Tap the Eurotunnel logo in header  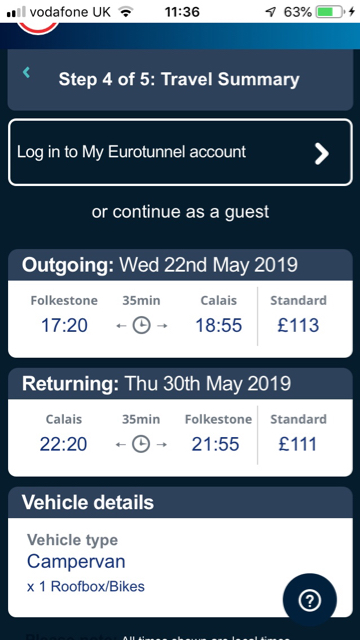pyautogui.click(x=38, y=28)
